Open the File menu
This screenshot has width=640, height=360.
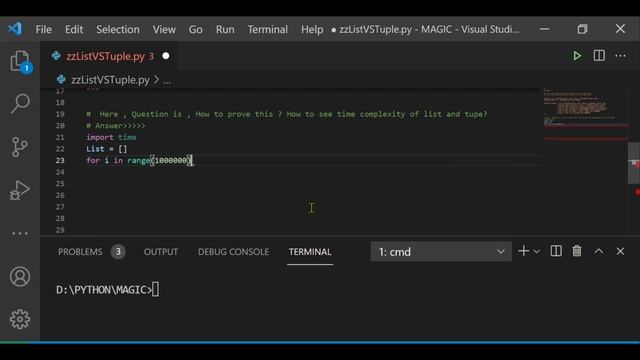coord(43,29)
